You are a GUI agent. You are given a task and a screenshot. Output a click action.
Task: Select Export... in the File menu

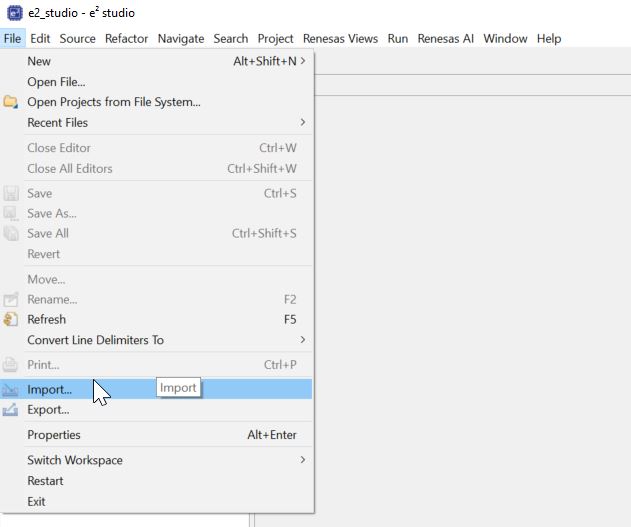pyautogui.click(x=156, y=410)
